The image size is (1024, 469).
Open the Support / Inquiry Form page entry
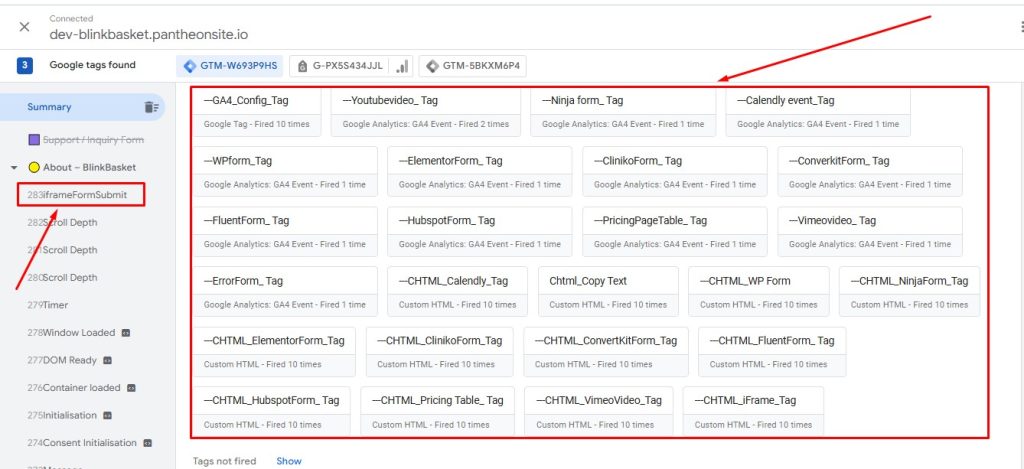tap(93, 140)
